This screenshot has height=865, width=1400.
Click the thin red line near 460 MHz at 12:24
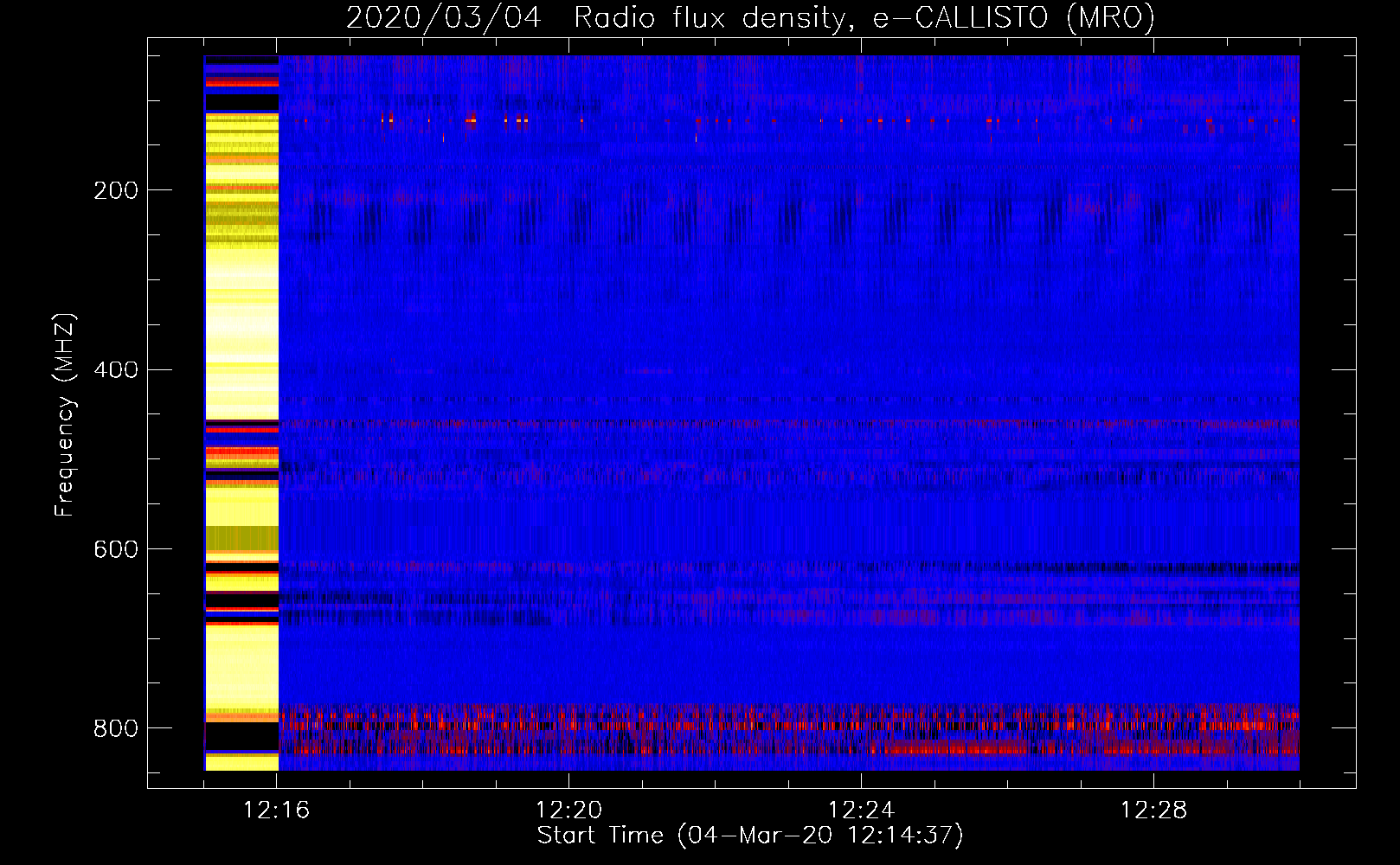click(861, 424)
